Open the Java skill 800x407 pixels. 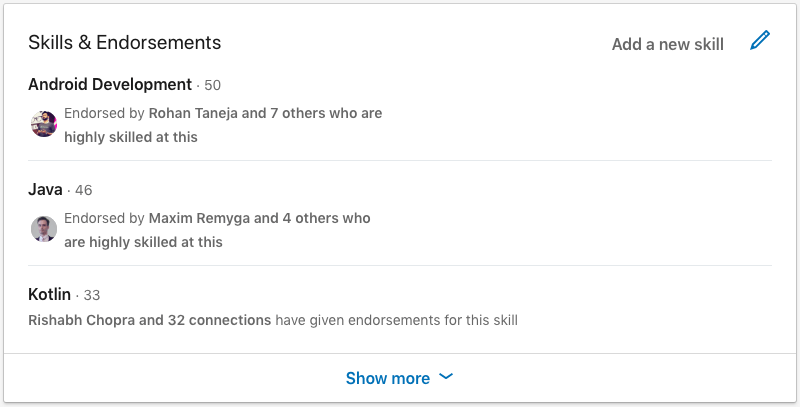(45, 190)
